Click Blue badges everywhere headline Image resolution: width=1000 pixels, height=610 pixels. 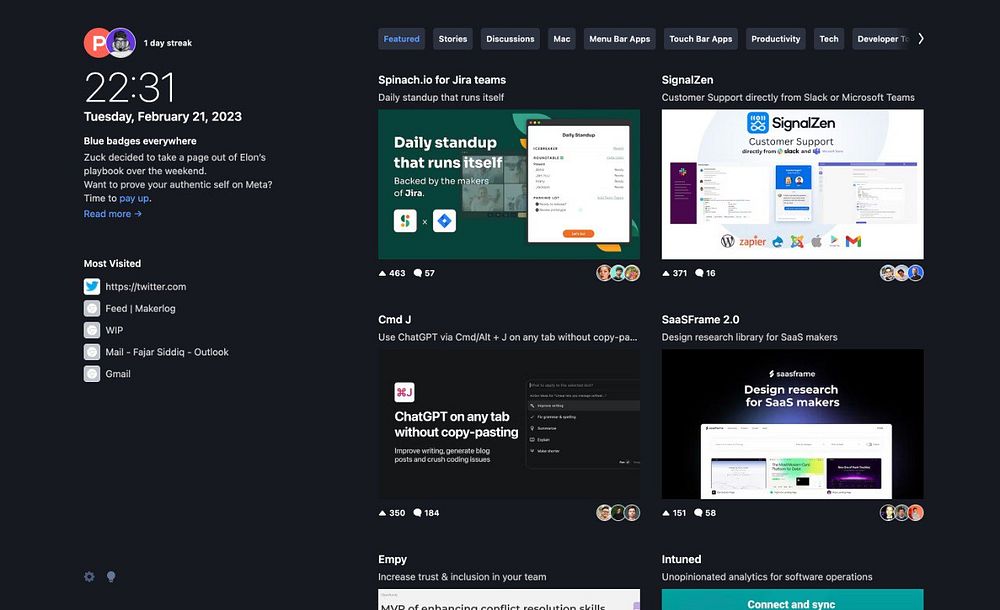coord(140,141)
